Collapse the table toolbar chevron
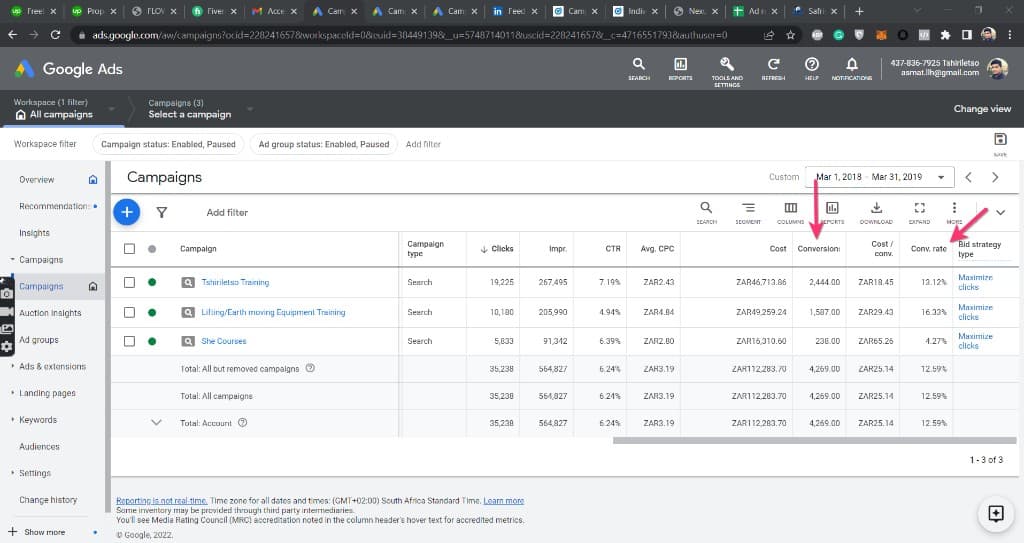Screen dimensions: 1024x543 tap(1000, 212)
